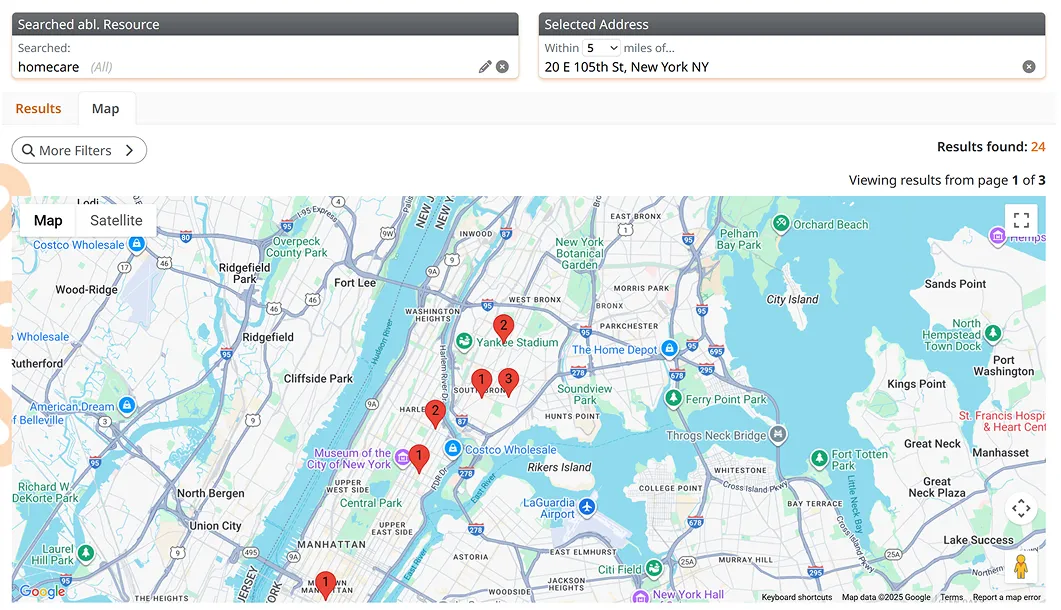Click the Fort Lee map label
Image resolution: width=1061 pixels, height=610 pixels.
coord(355,282)
